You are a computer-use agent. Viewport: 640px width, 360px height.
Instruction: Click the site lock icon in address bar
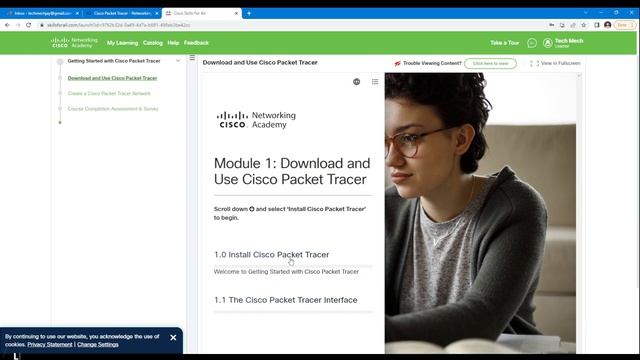42,25
